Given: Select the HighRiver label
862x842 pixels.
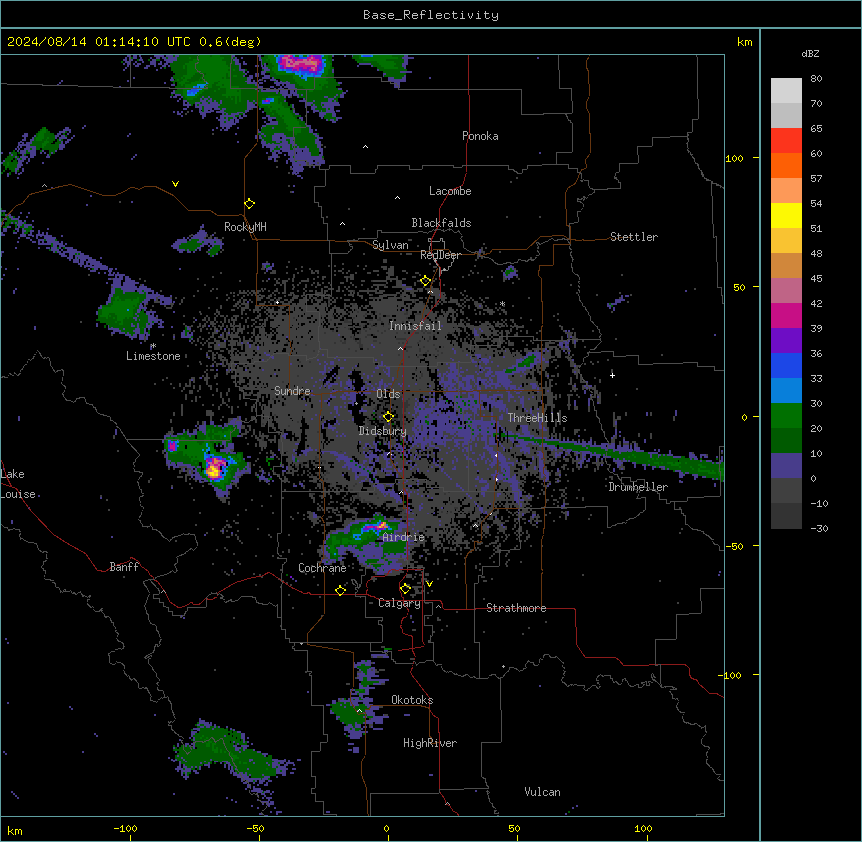Looking at the screenshot, I should tap(430, 743).
